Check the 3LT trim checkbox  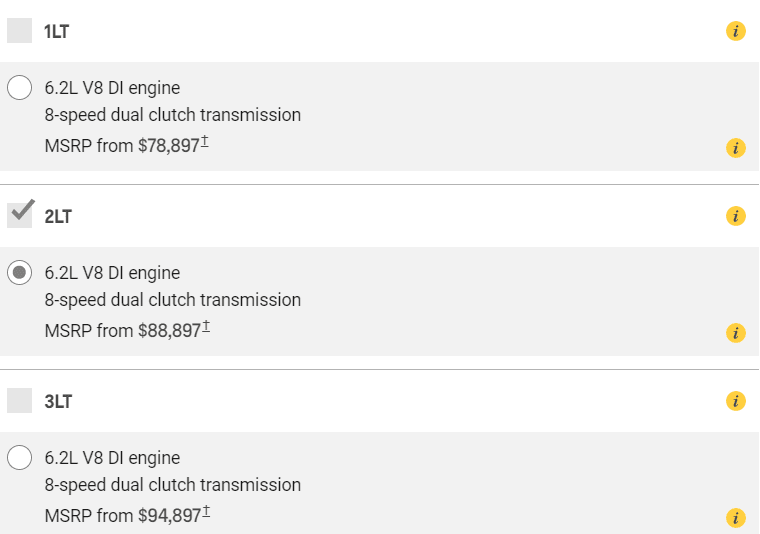pyautogui.click(x=20, y=401)
